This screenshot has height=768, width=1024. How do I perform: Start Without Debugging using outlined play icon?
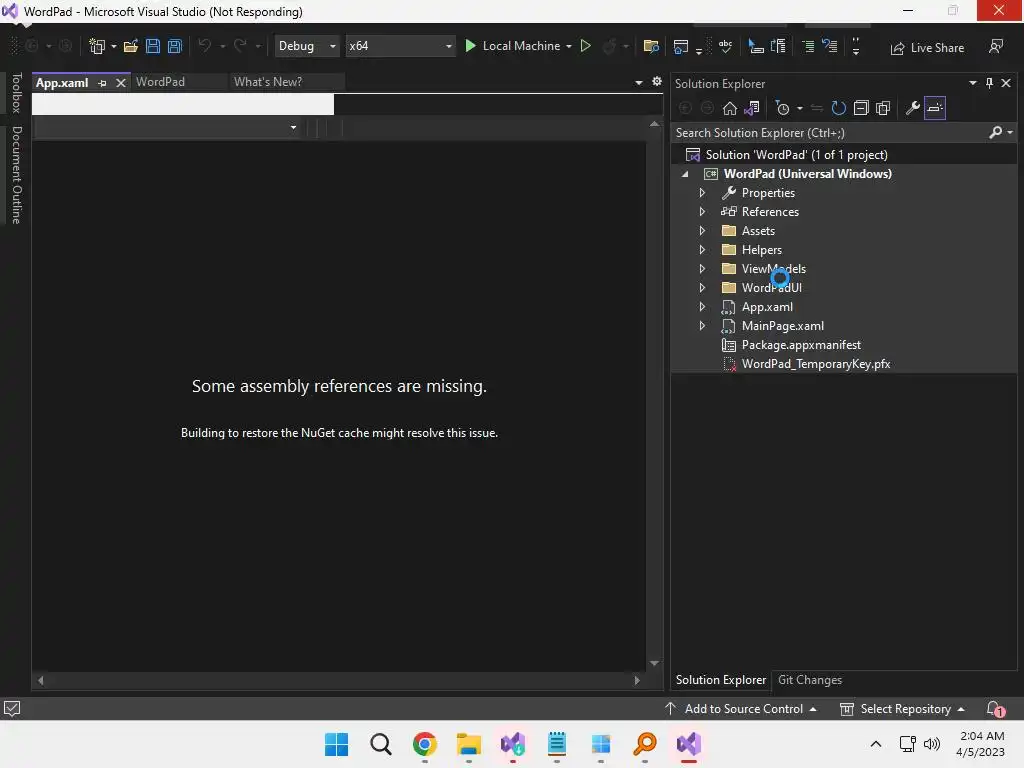coord(586,46)
